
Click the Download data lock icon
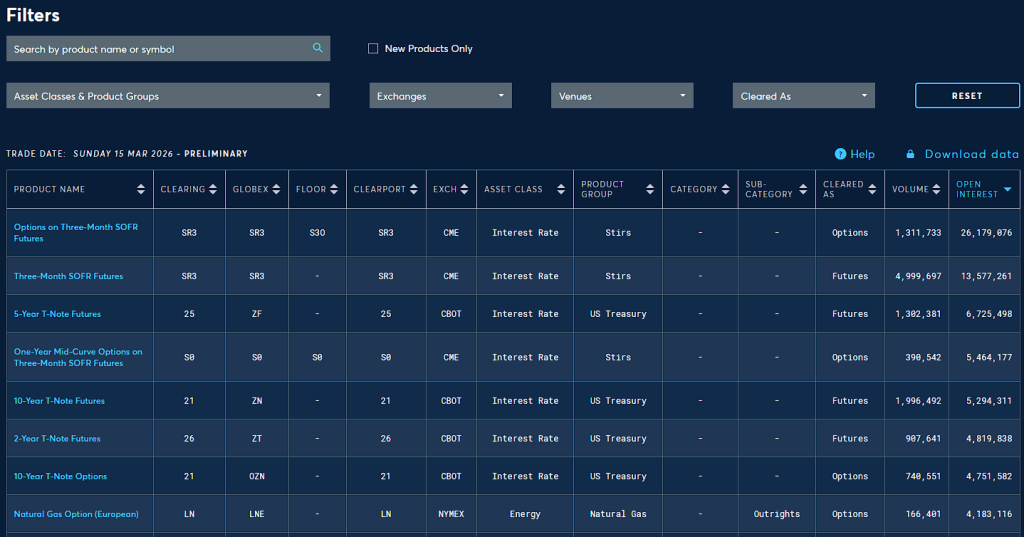click(x=910, y=154)
